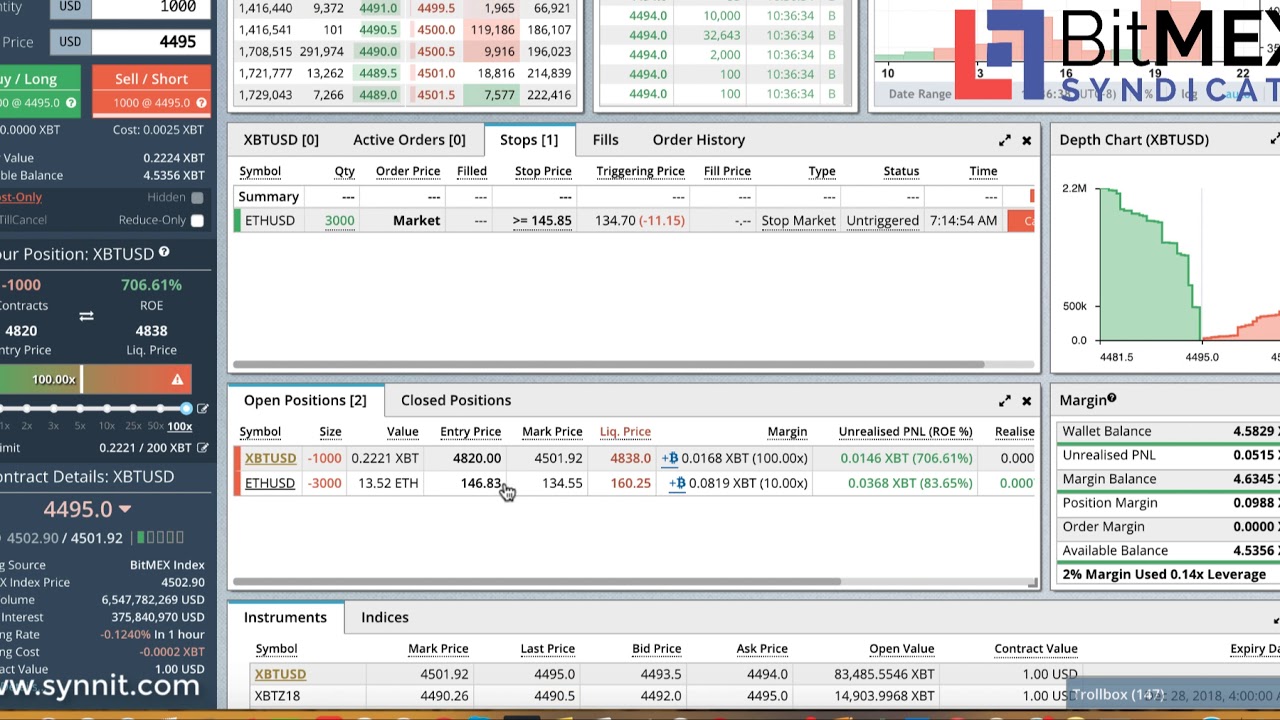Select the Open Positions [2] tab
The image size is (1280, 720).
coord(305,400)
